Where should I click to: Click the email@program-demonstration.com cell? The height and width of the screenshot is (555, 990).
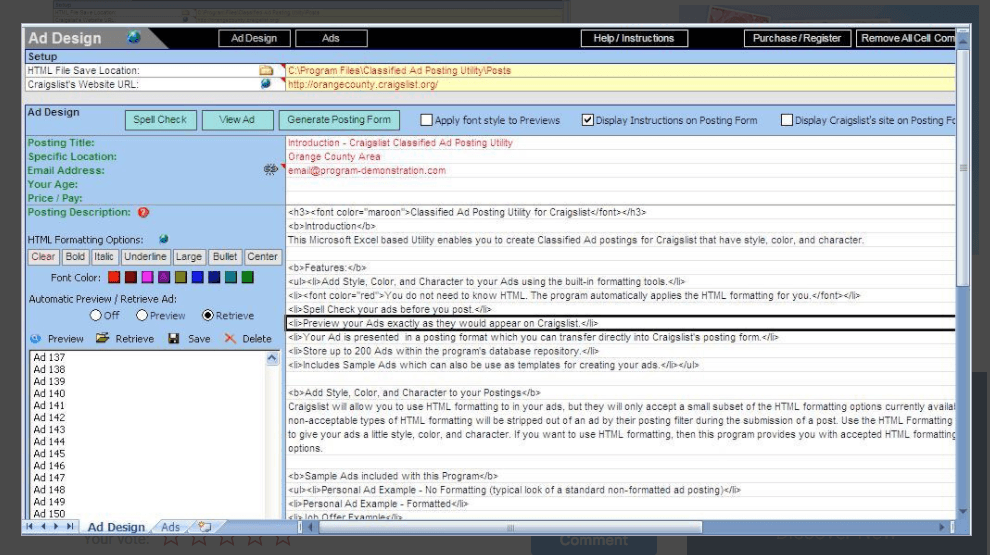pos(620,170)
